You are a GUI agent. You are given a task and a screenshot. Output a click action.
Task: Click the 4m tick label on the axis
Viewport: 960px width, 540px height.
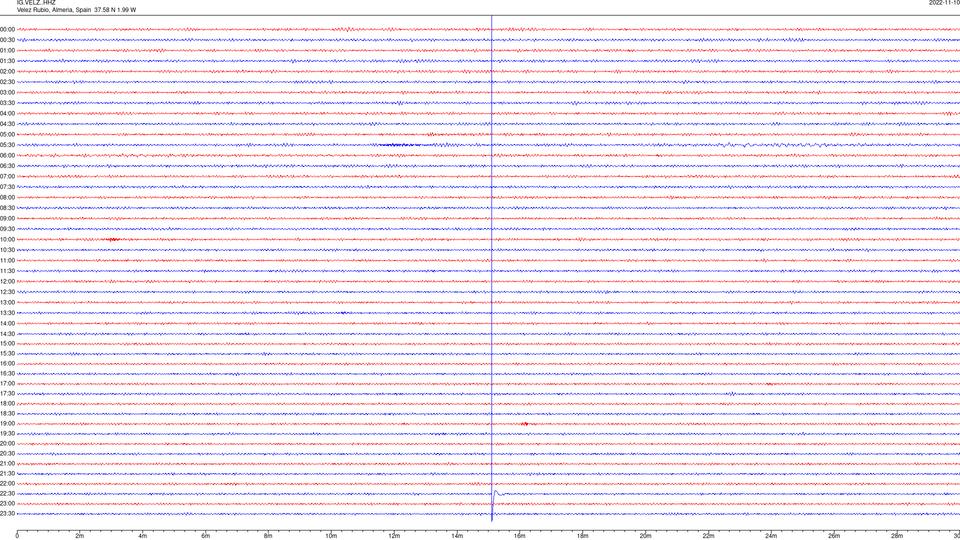point(143,536)
